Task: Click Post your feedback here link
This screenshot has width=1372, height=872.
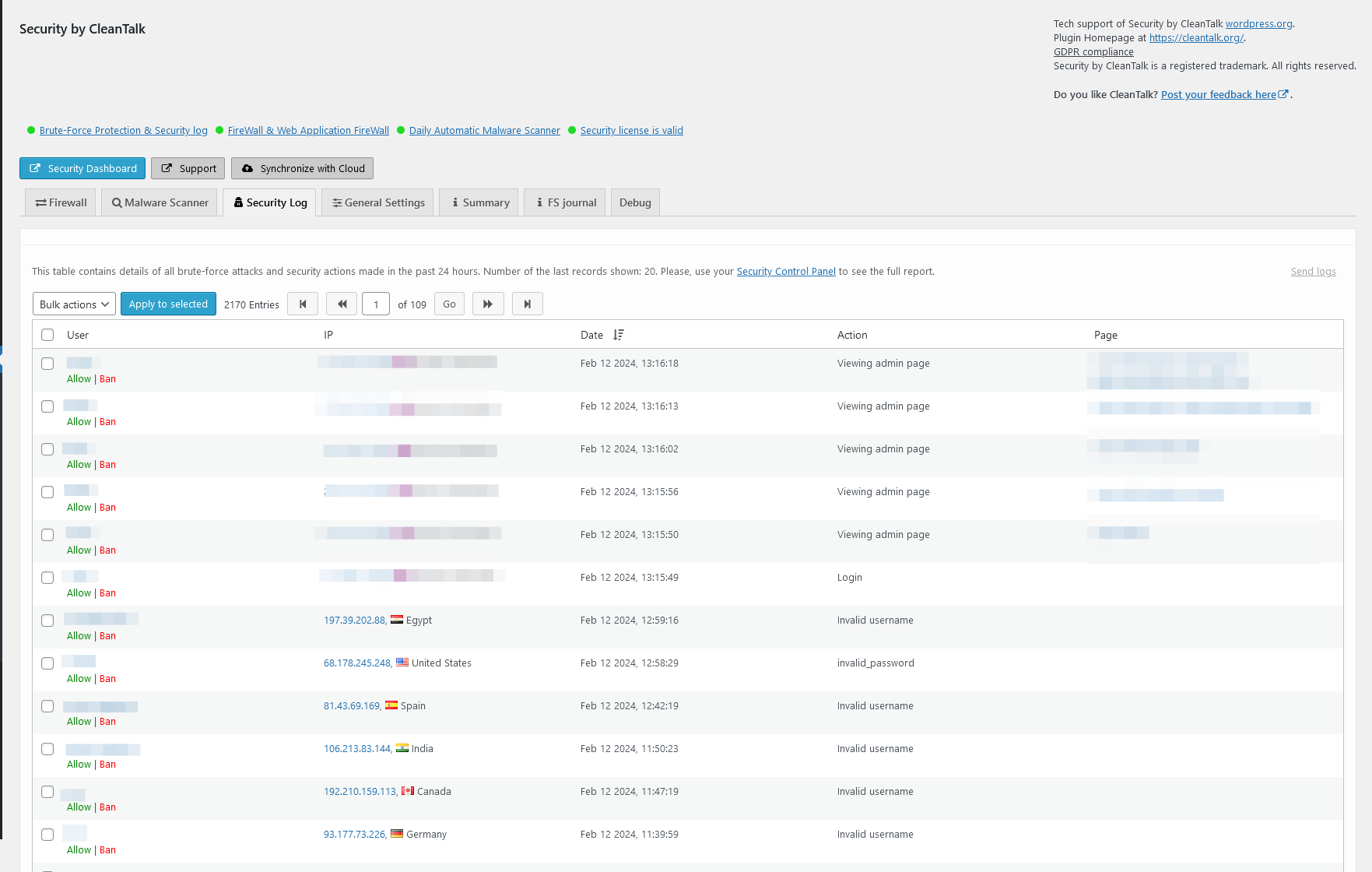Action: pos(1218,94)
